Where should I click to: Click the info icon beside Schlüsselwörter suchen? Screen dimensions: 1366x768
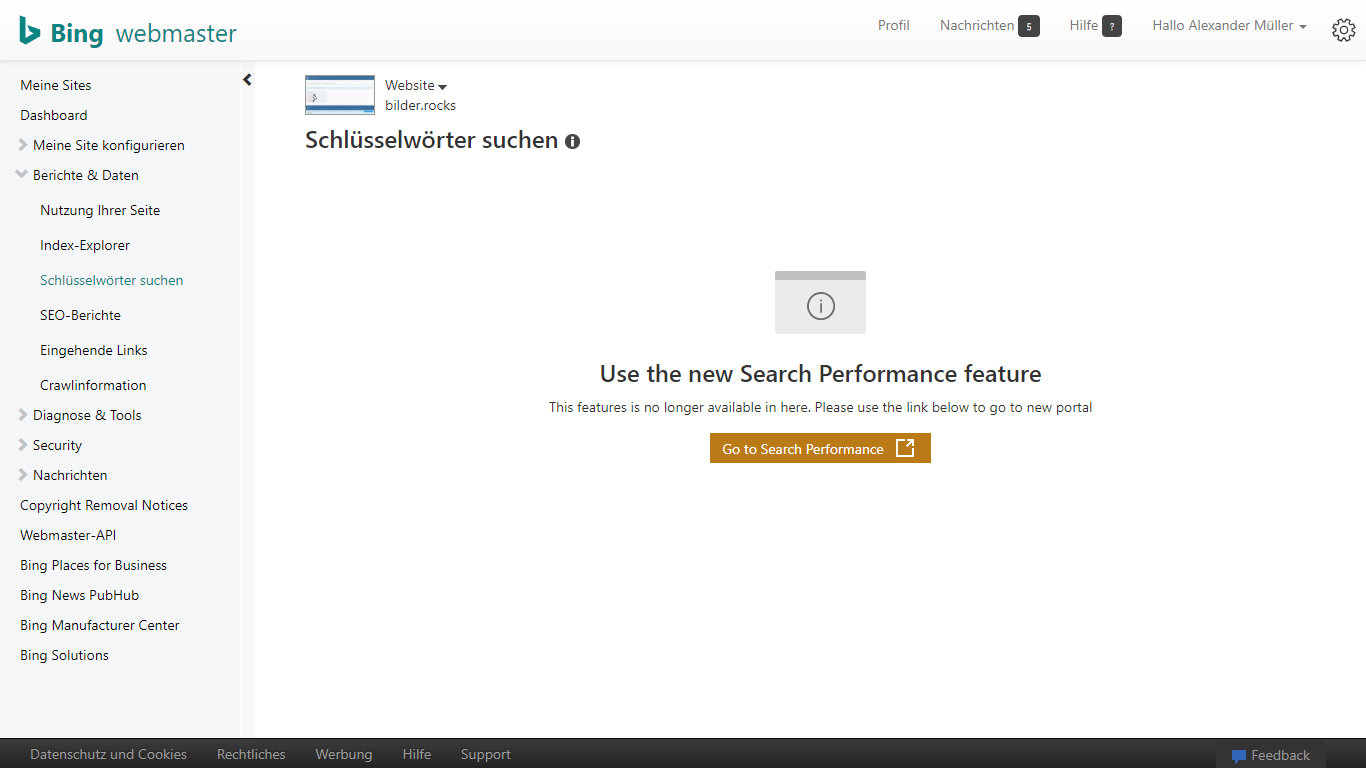(572, 142)
